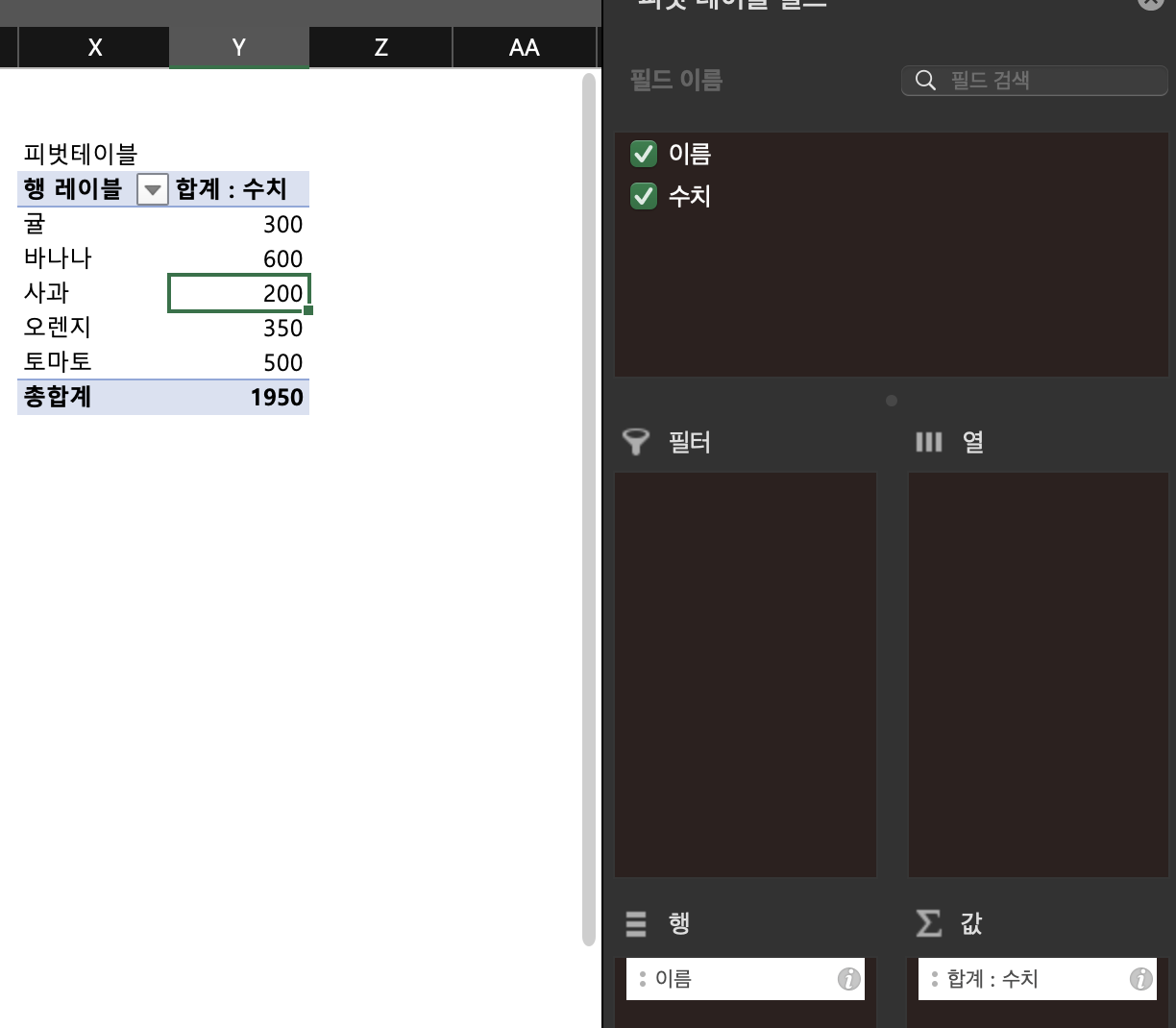Select the cell with text 피벗테이블
1176x1028 pixels.
coord(81,154)
